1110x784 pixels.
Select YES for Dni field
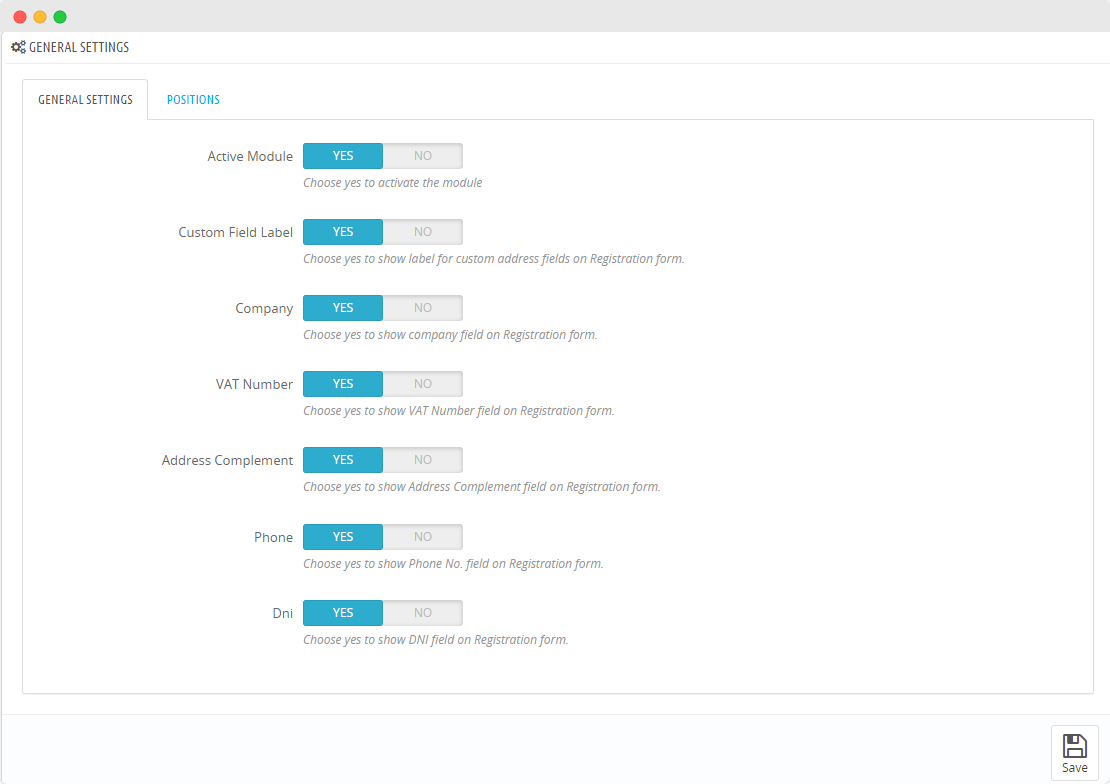pos(343,613)
